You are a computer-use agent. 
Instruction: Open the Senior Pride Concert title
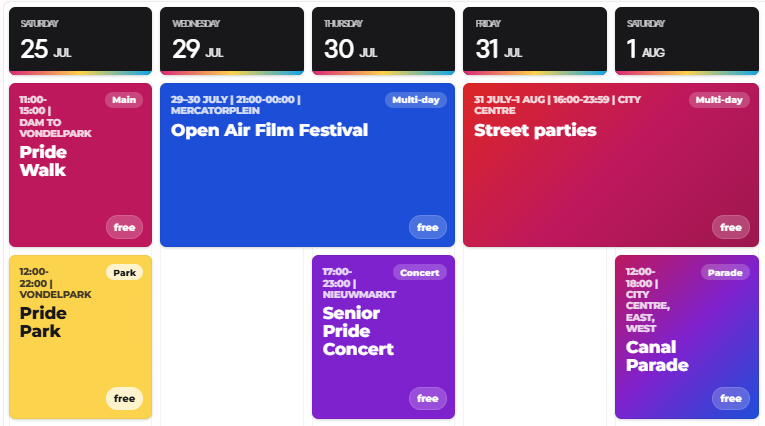click(358, 331)
